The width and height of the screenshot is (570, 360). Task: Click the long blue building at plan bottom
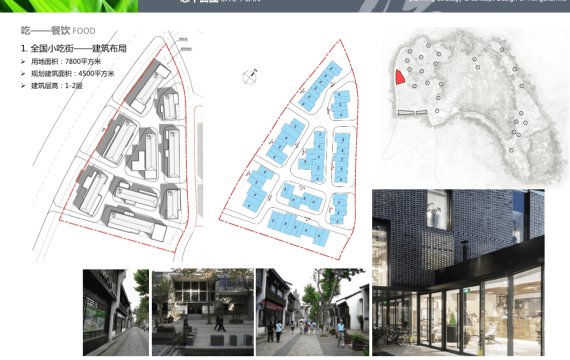click(298, 228)
